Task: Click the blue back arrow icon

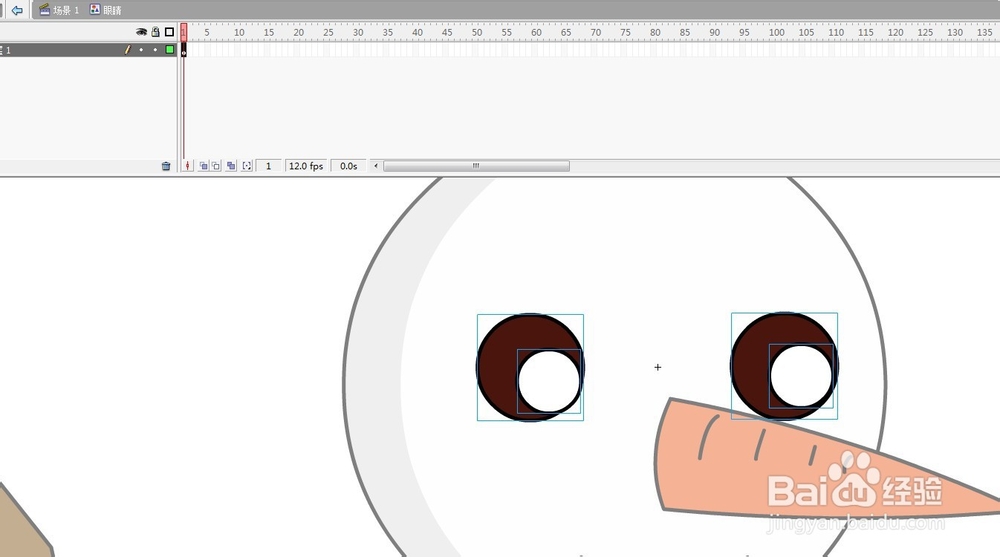Action: (17, 10)
